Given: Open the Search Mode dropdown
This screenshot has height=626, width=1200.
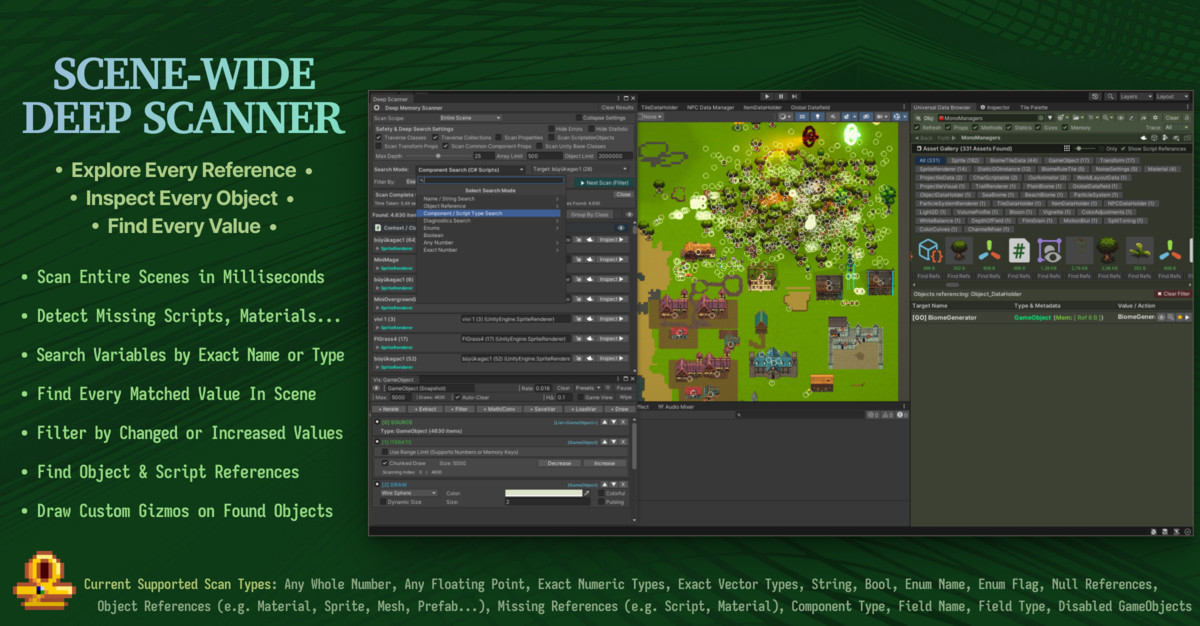Looking at the screenshot, I should click(471, 170).
